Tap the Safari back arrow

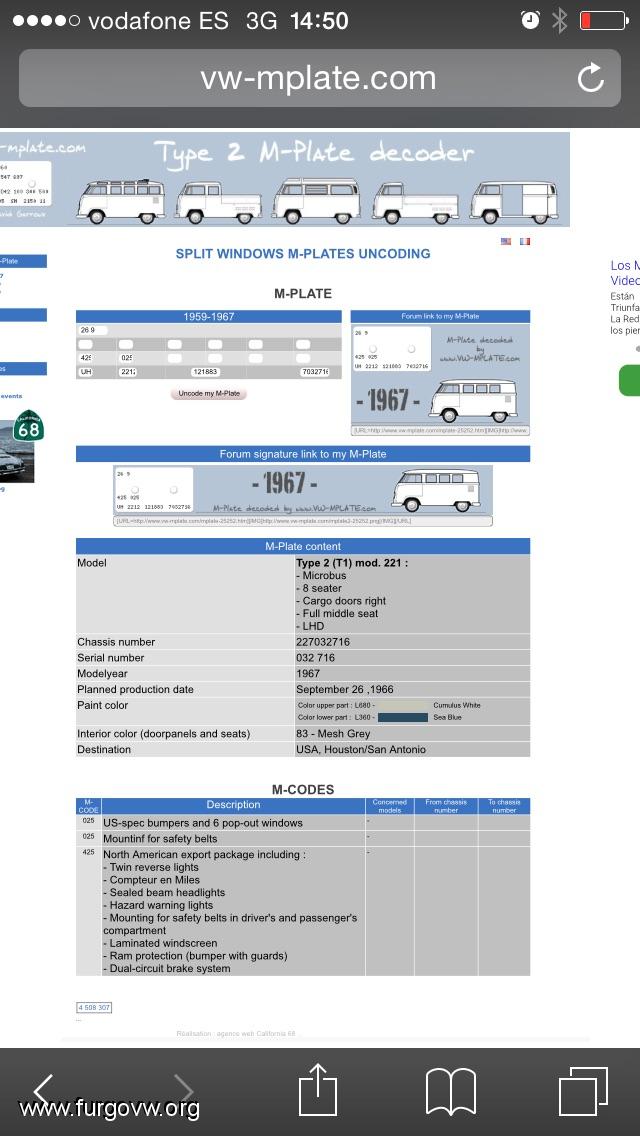[43, 1090]
